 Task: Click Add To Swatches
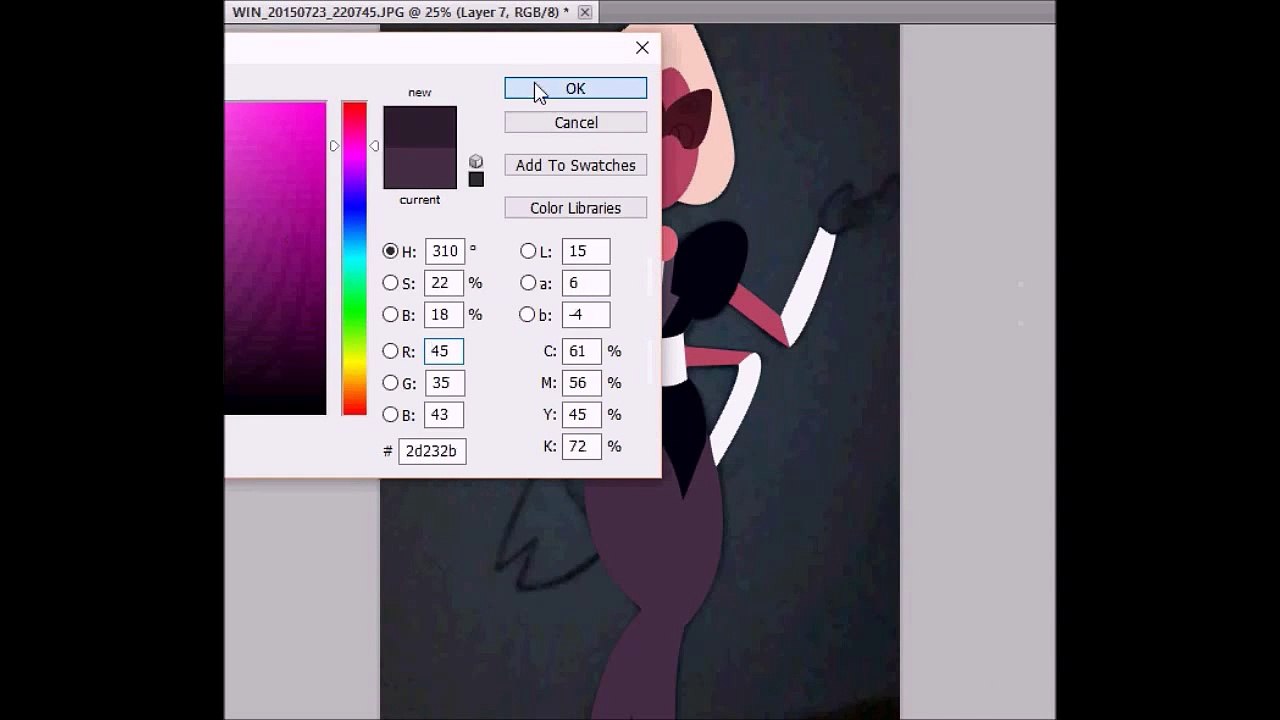(575, 165)
